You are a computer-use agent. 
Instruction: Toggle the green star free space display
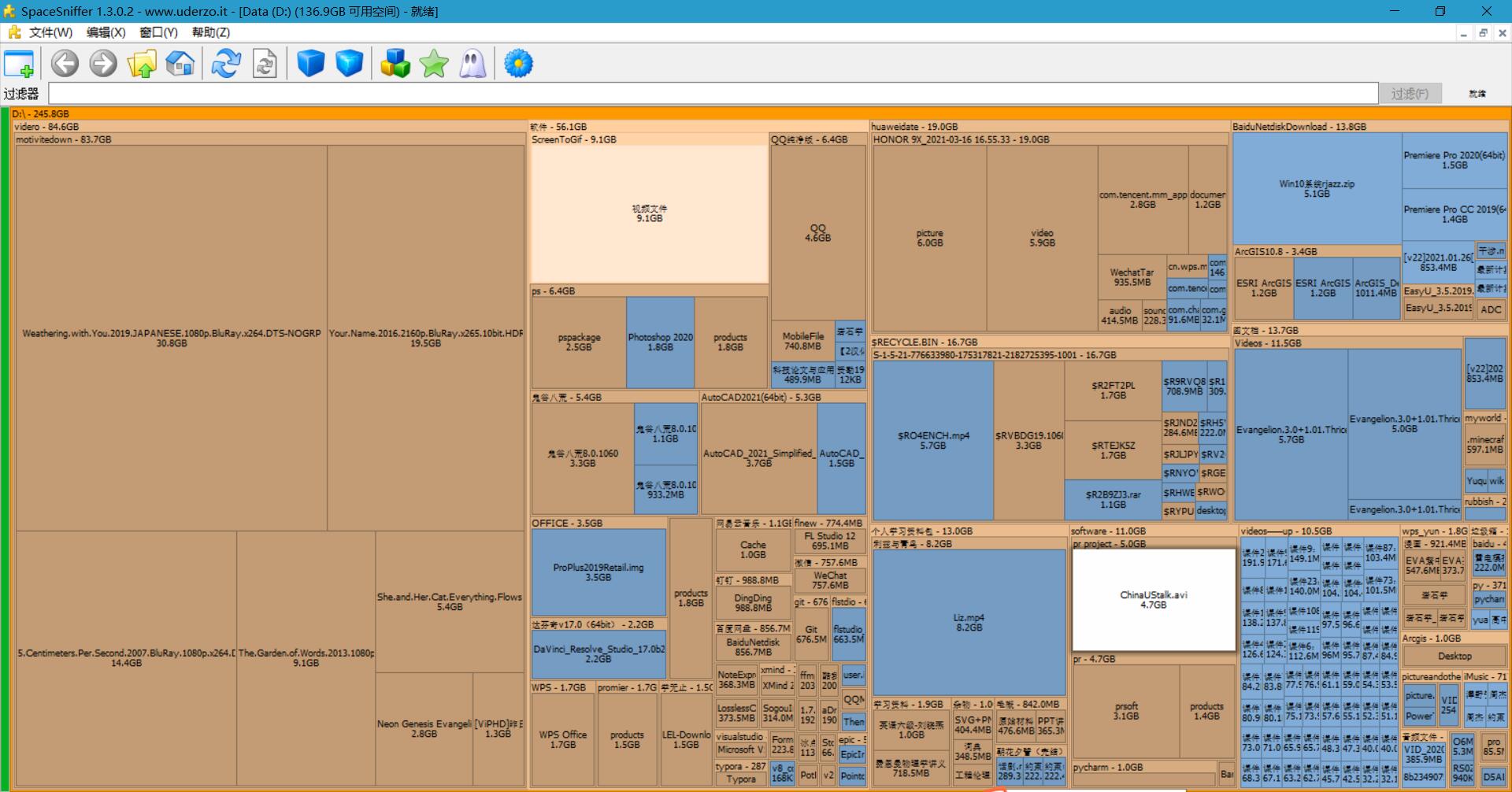[434, 64]
